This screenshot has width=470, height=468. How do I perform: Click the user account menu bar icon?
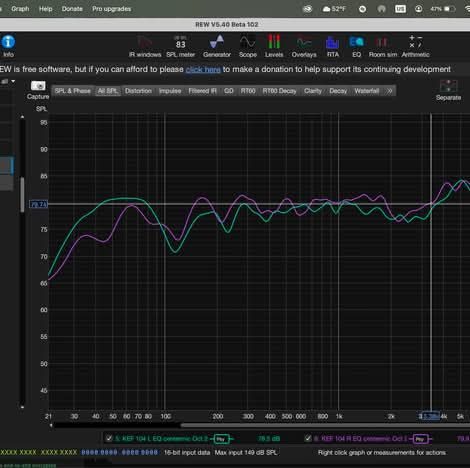[x=418, y=9]
